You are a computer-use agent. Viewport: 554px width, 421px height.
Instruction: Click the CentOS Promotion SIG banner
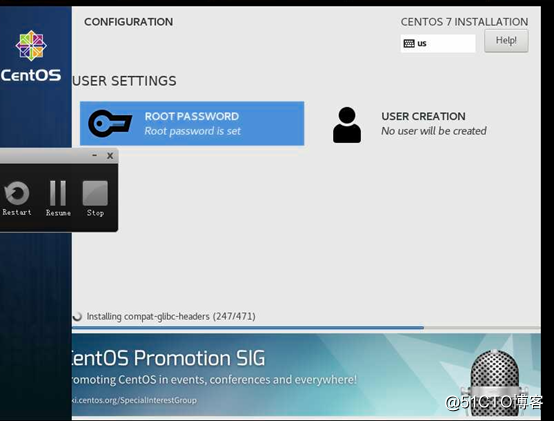306,374
